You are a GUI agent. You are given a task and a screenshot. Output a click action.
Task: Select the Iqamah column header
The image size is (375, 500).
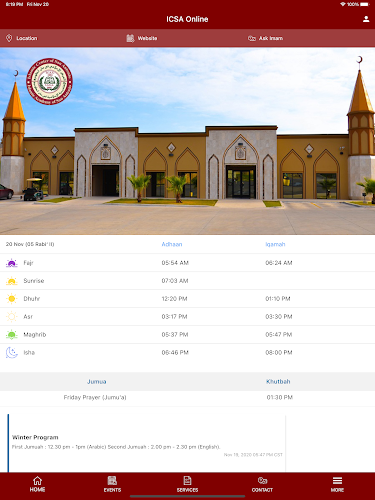[x=275, y=244]
